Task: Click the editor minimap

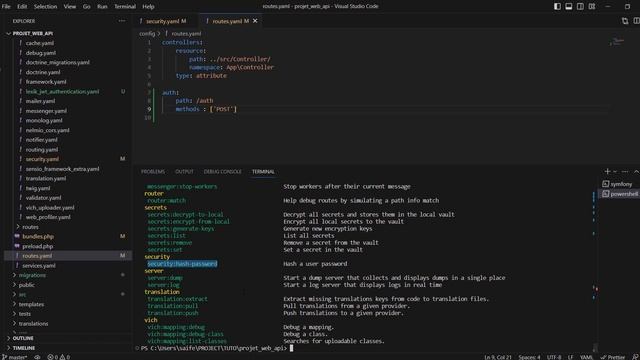Action: 617,42
